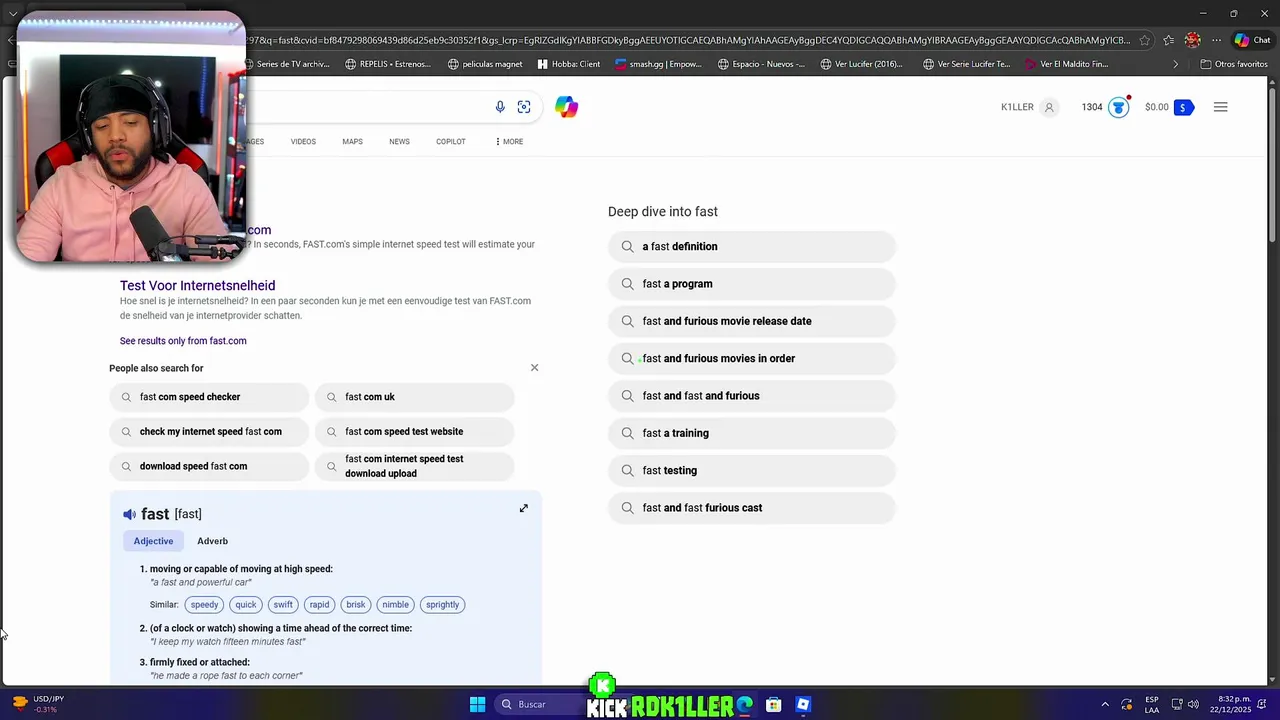1280x720 pixels.
Task: Search fast a program deep dive
Action: tap(751, 284)
